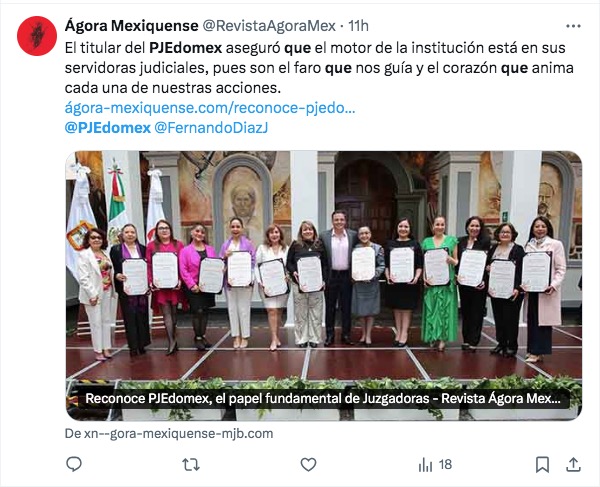Click the tweet body text to open the post
This screenshot has height=487, width=600.
pos(319,68)
